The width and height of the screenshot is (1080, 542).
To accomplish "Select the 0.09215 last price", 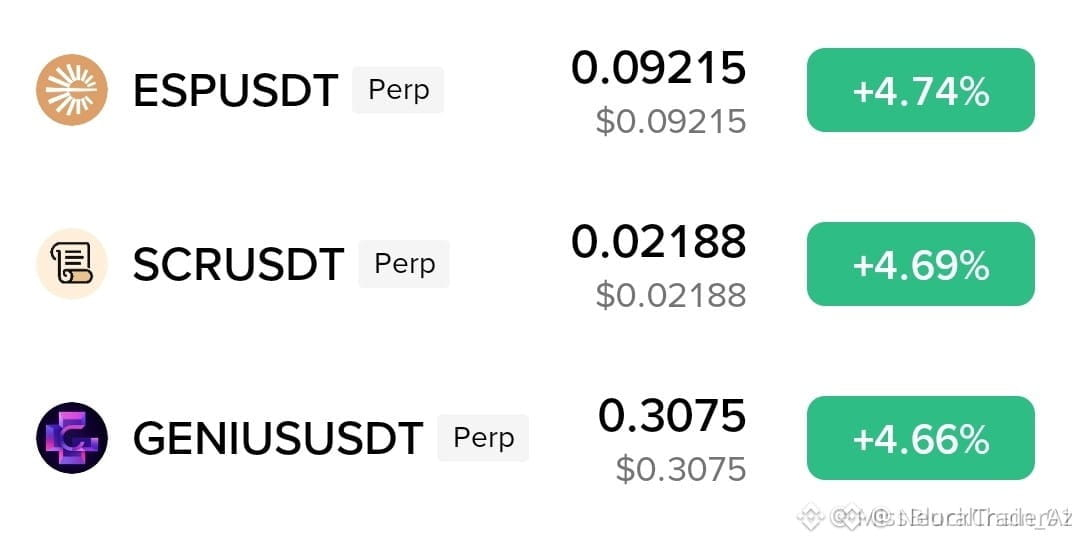I will pos(658,68).
